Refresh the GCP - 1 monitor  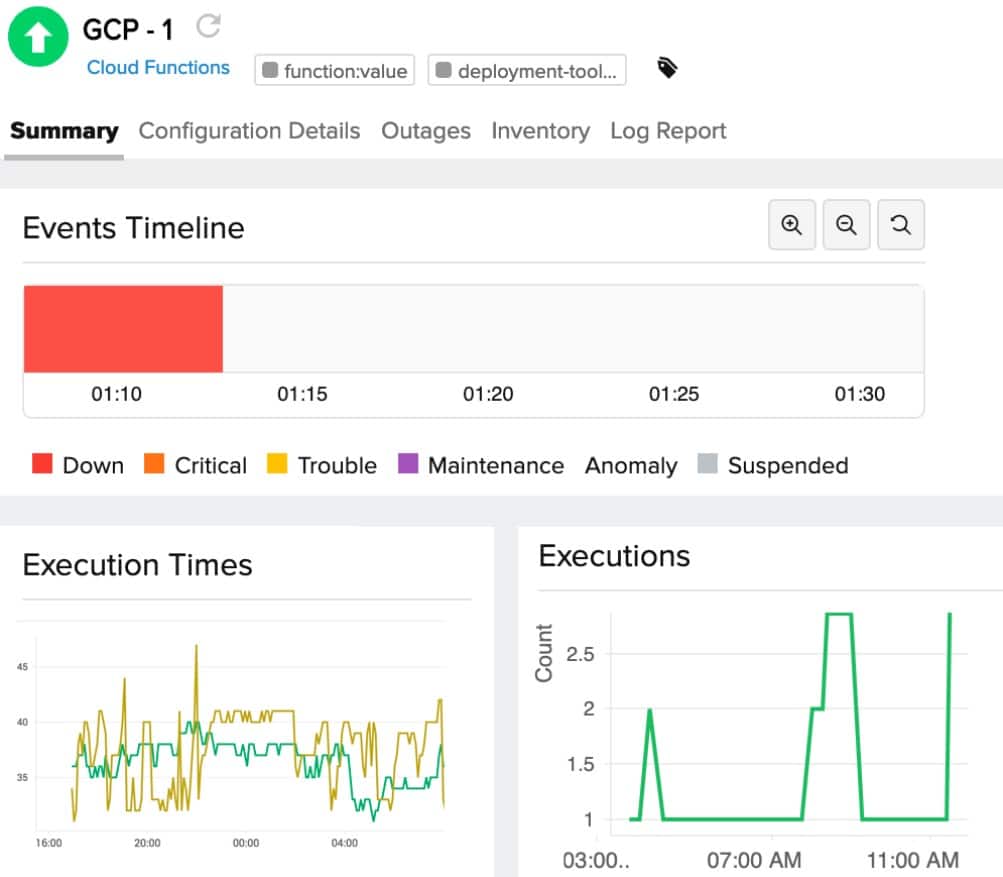click(x=209, y=26)
